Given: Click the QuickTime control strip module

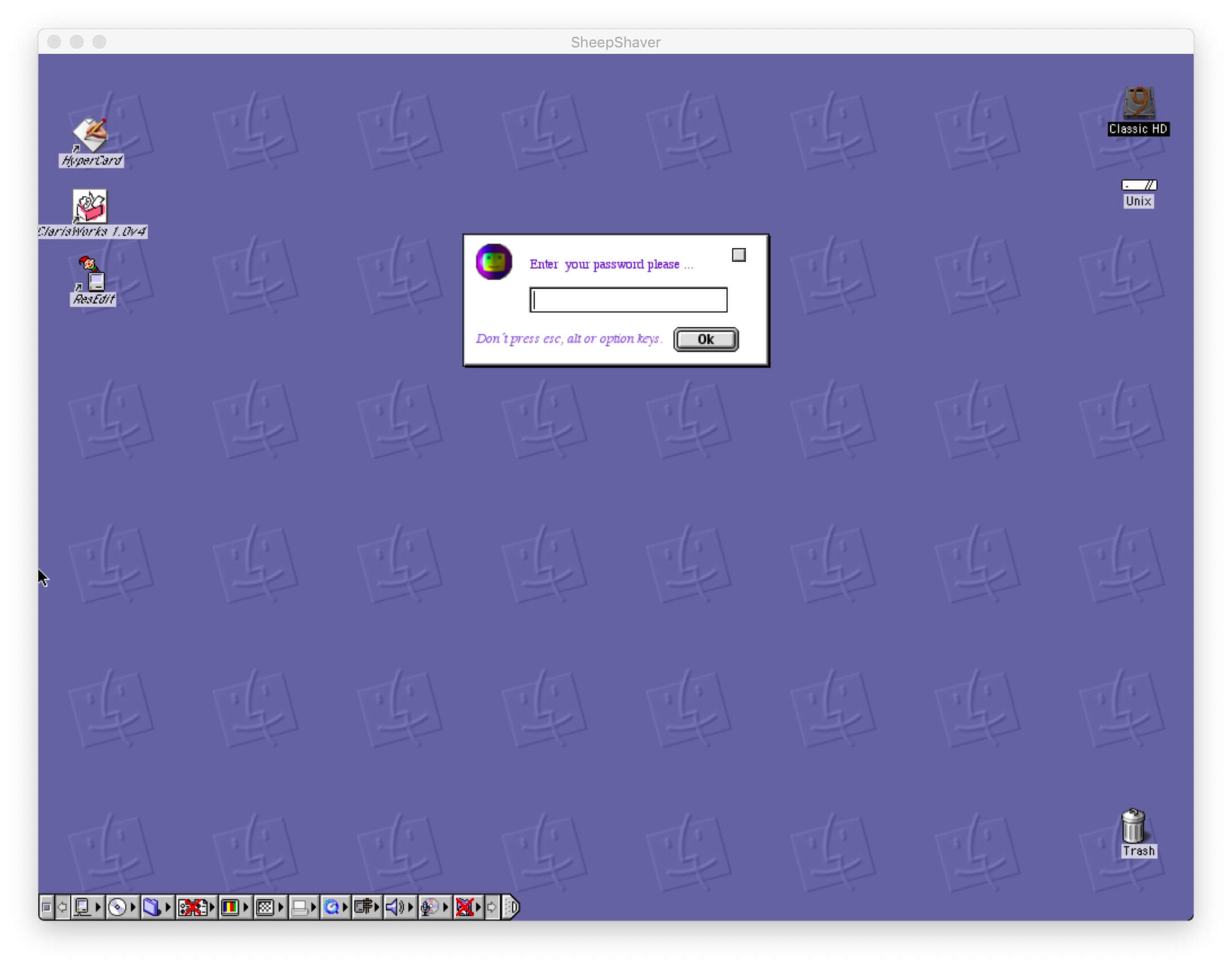Looking at the screenshot, I should [x=332, y=907].
